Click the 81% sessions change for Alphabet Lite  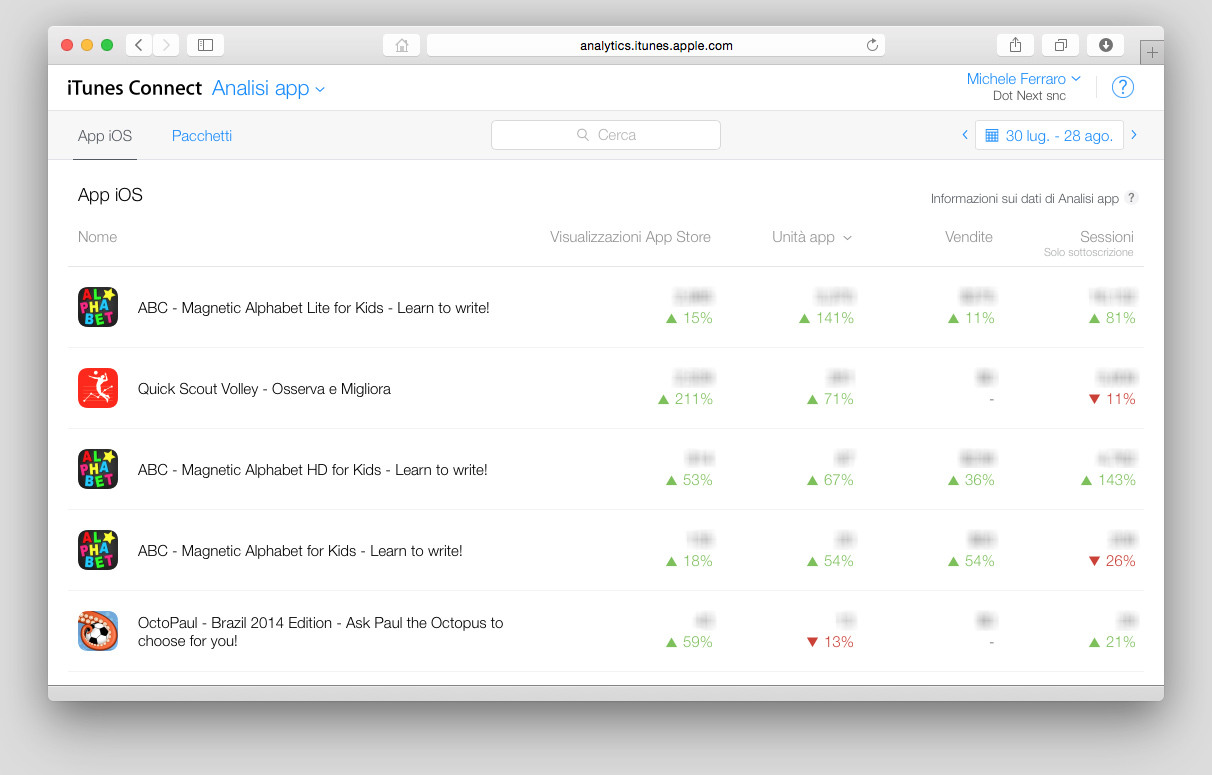(x=1112, y=318)
